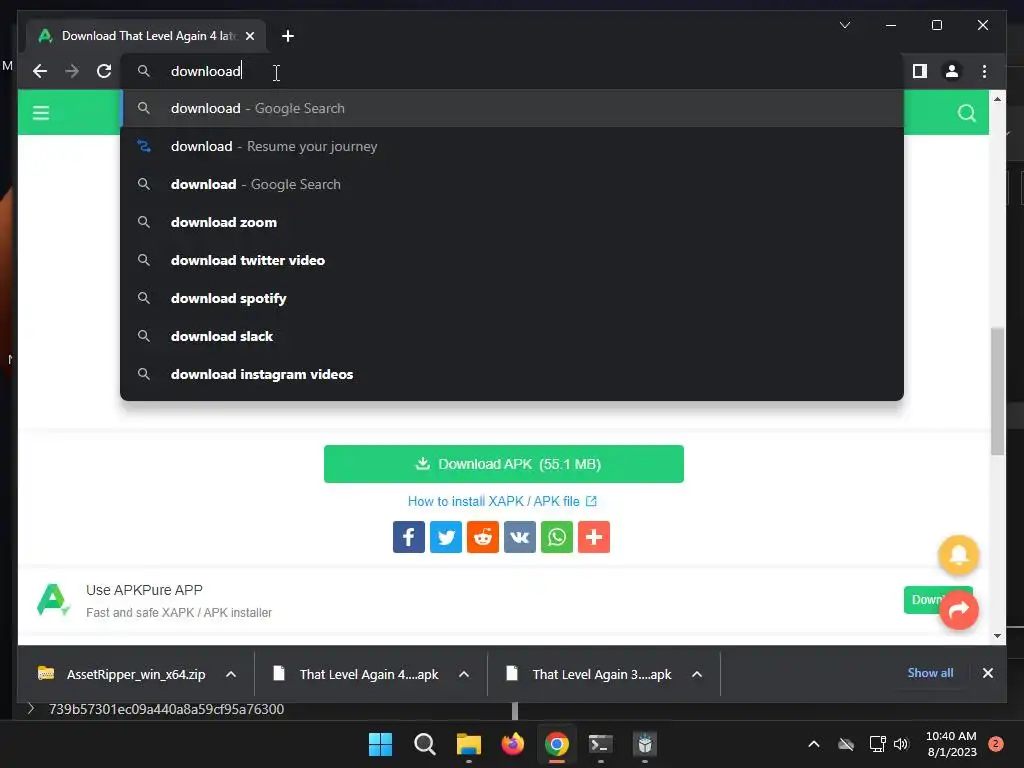Reload the current page
Viewport: 1024px width, 768px height.
click(104, 71)
